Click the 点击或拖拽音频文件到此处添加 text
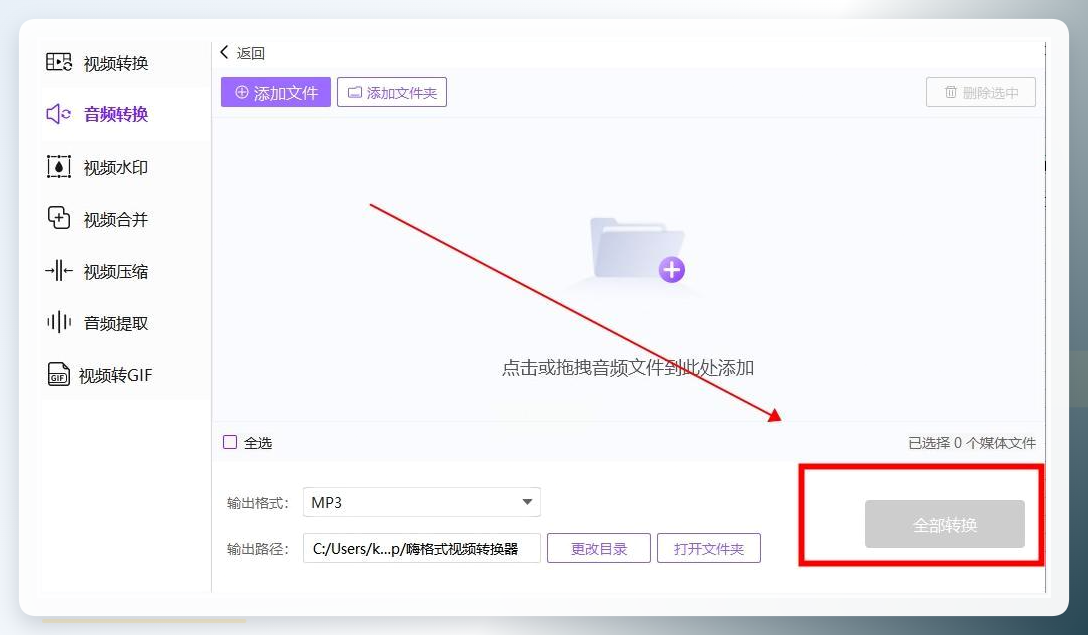Screen dimensions: 1088x635 coord(627,368)
